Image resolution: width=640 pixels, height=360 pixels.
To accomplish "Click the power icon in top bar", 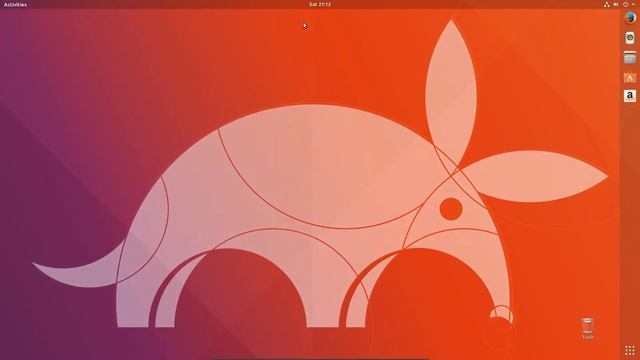I will coord(625,4).
